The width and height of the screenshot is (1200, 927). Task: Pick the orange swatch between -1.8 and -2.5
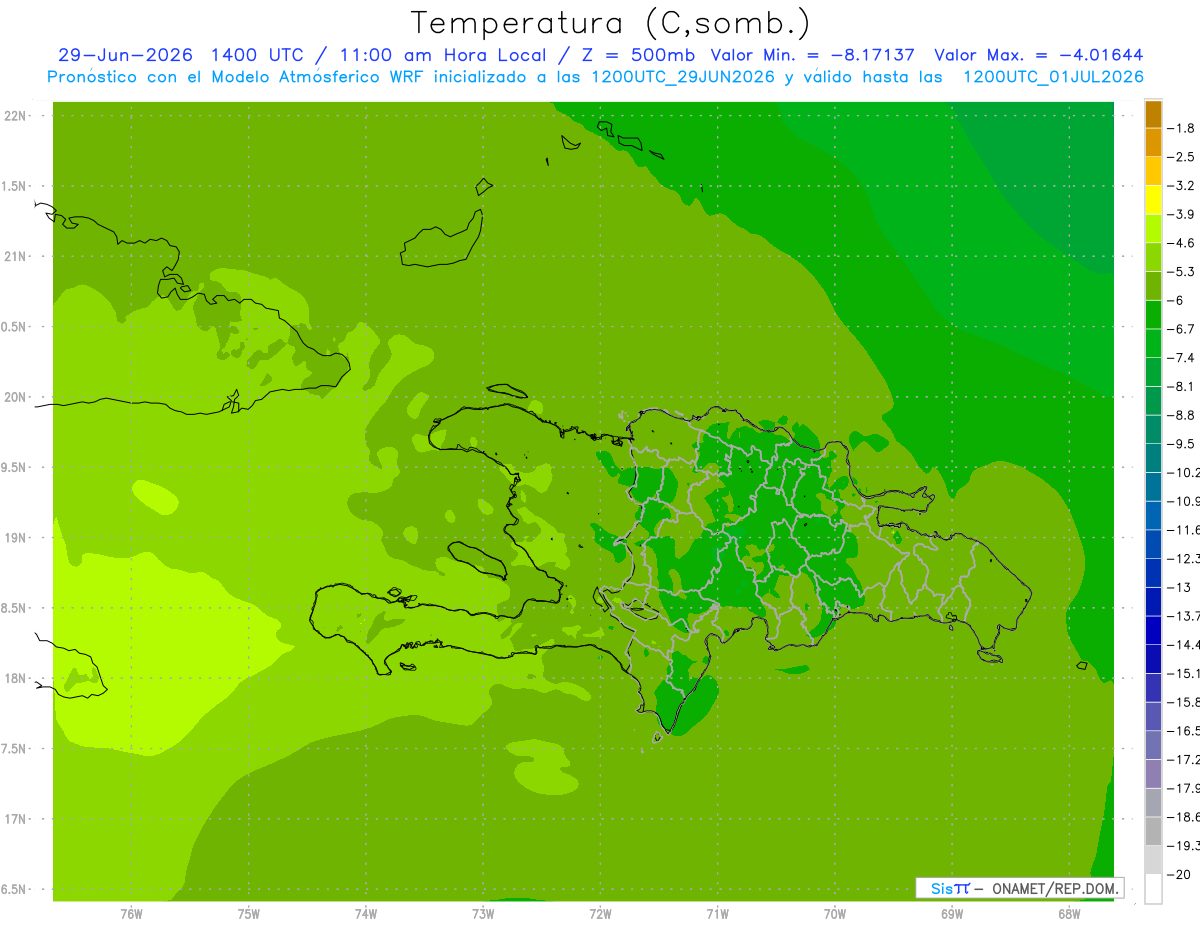[x=1153, y=142]
